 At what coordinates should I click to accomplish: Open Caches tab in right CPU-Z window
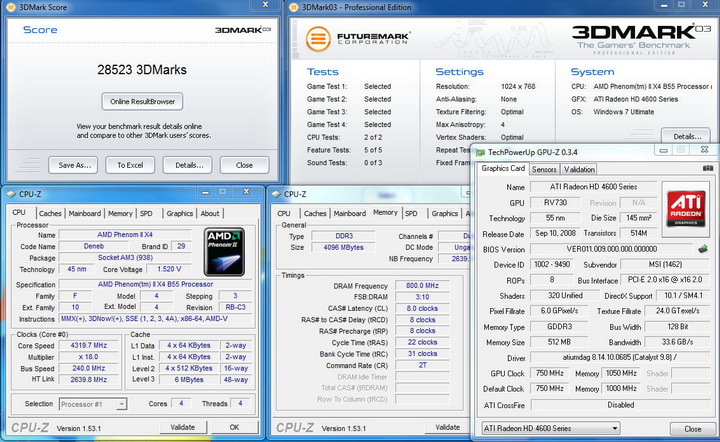(315, 213)
